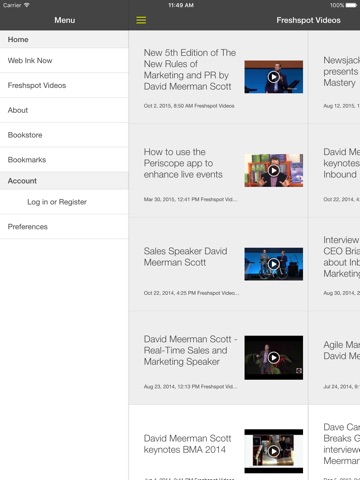The width and height of the screenshot is (360, 480).
Task: Open the Dave Carroll interview article in second column
Action: coord(341,444)
